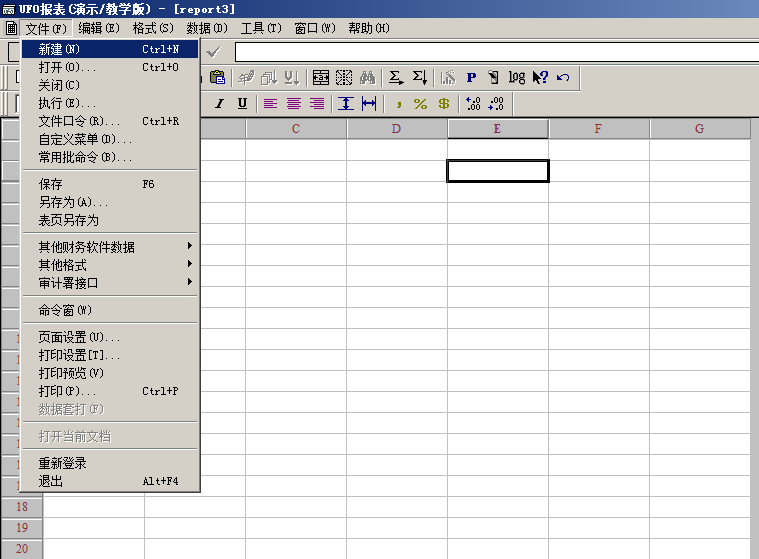Apply currency dollar format
Screen dimensions: 759x559
pyautogui.click(x=444, y=104)
